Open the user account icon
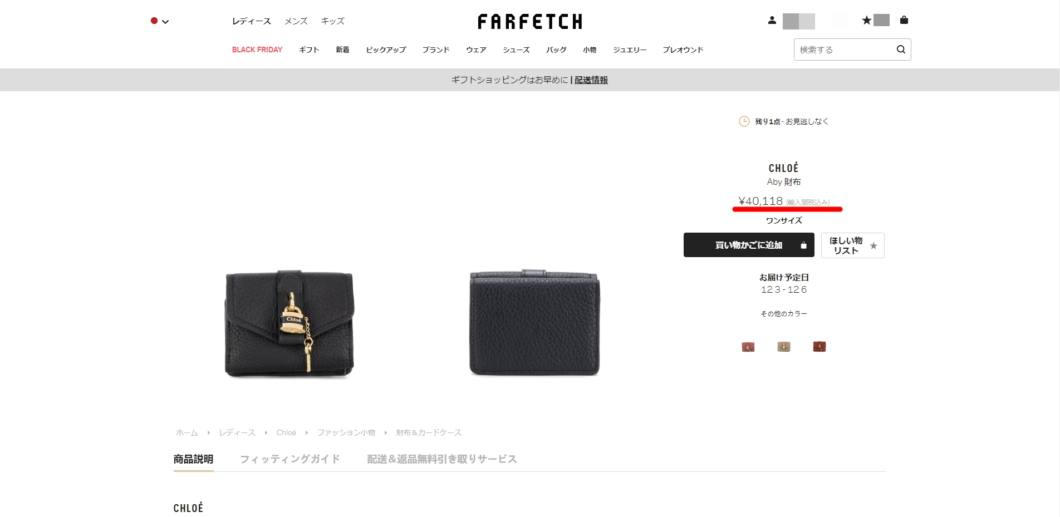Screen dimensions: 1060x517 (x=772, y=20)
